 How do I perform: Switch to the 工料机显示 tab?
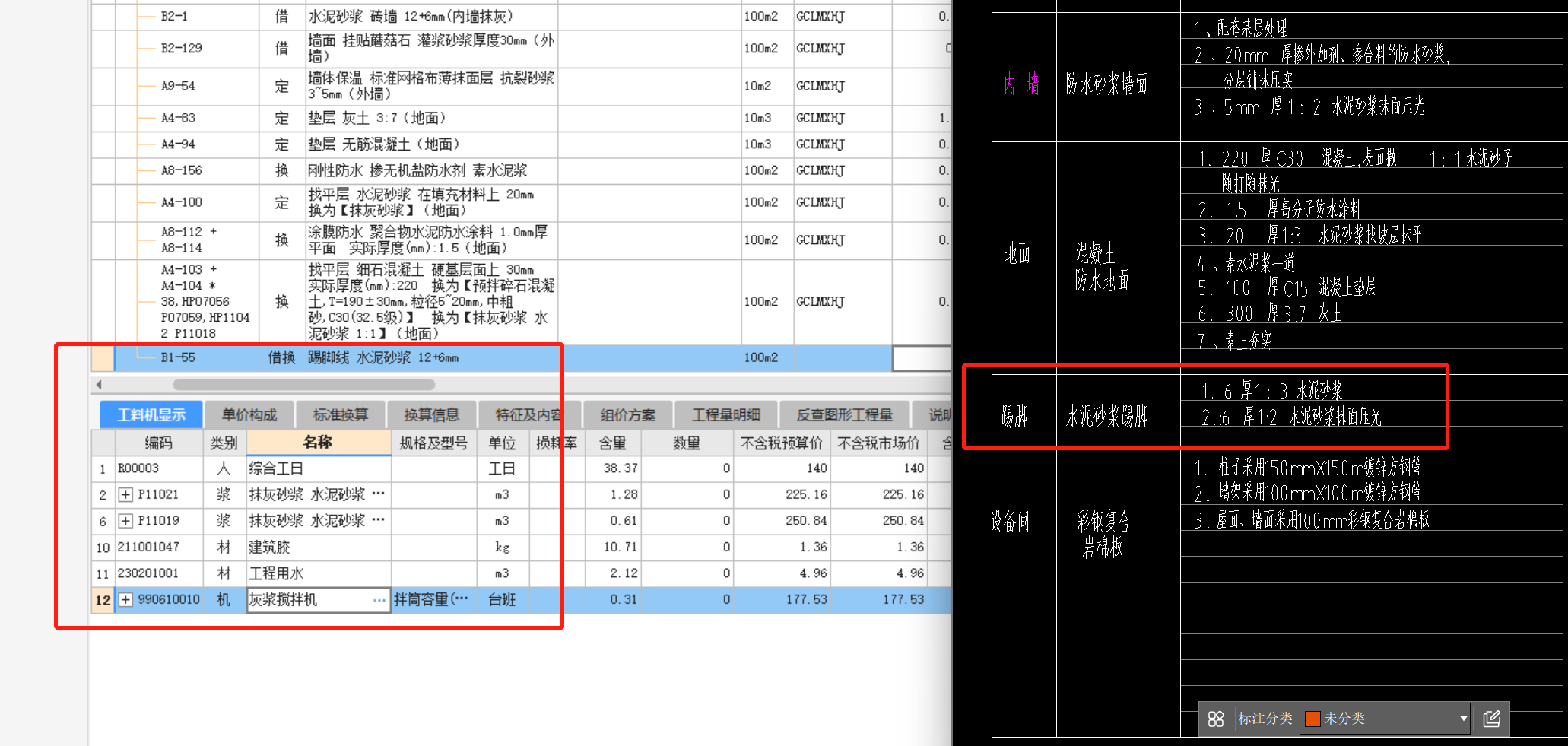pos(151,415)
